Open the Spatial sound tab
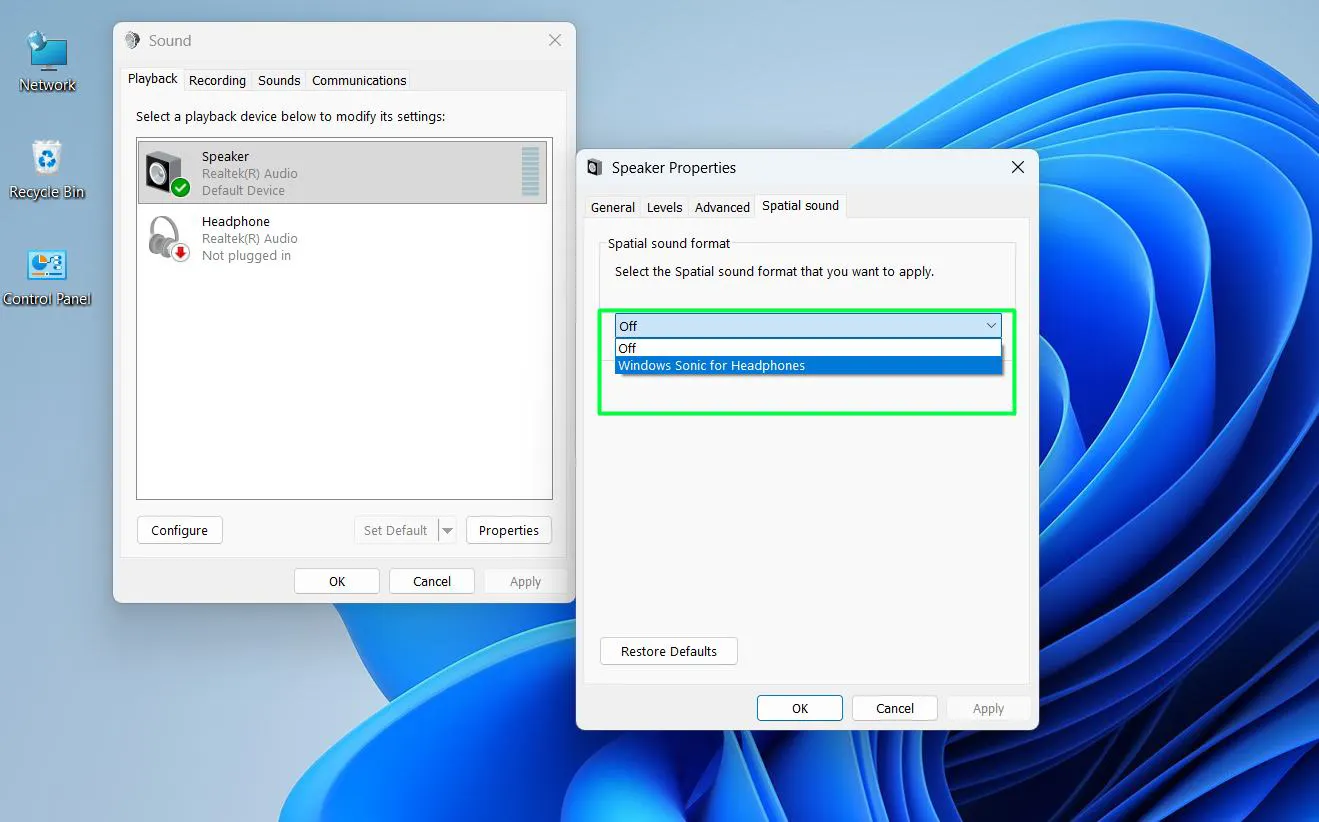This screenshot has height=822, width=1319. [800, 206]
